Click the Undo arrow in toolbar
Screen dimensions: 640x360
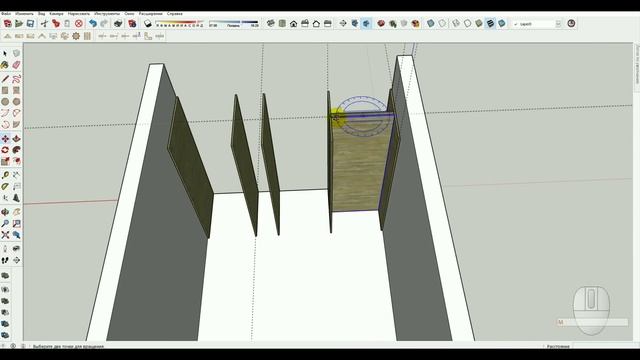[93, 24]
